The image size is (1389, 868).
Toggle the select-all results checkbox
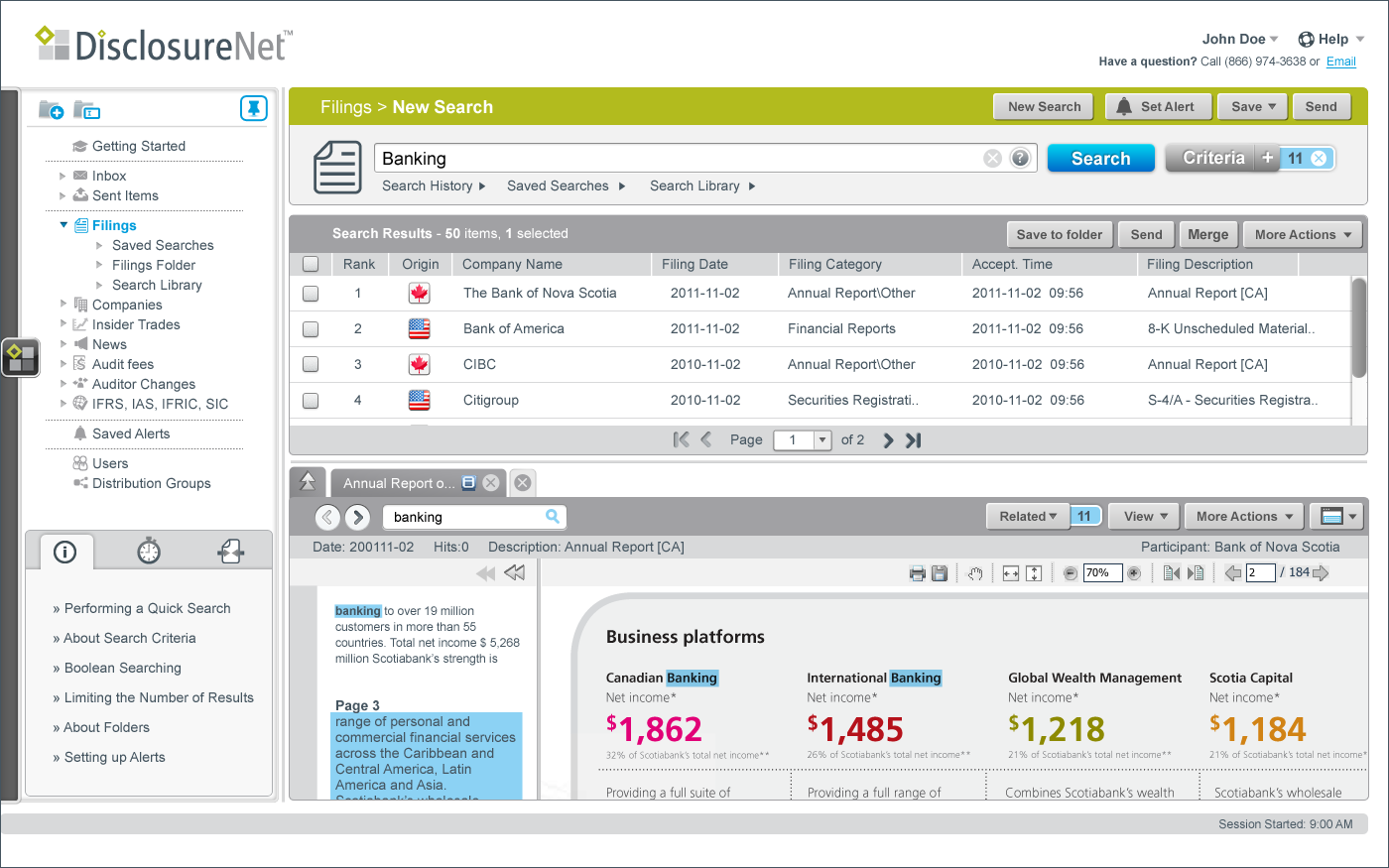(311, 264)
